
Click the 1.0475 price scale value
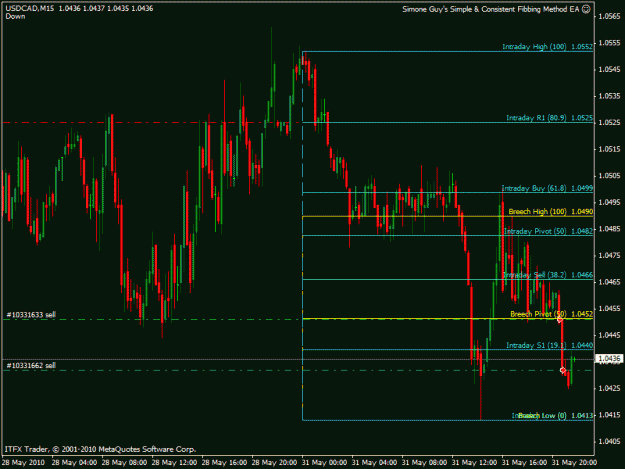pyautogui.click(x=609, y=255)
